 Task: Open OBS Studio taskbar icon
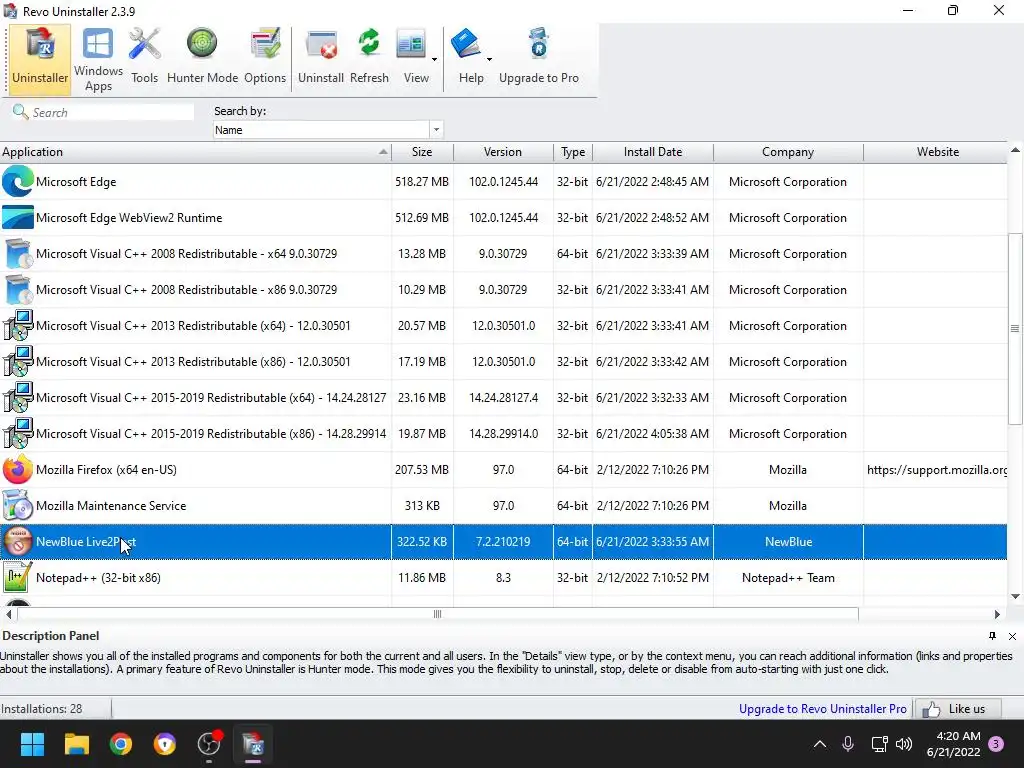[209, 744]
